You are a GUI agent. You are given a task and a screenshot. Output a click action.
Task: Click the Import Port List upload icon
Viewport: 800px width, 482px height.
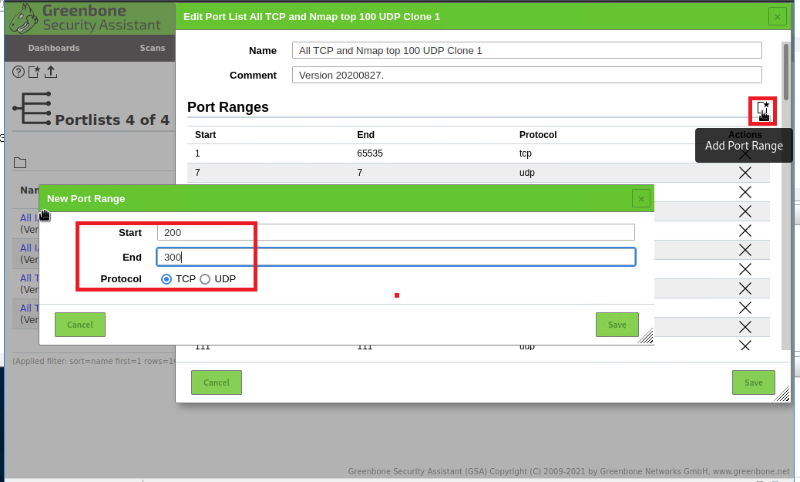click(51, 72)
